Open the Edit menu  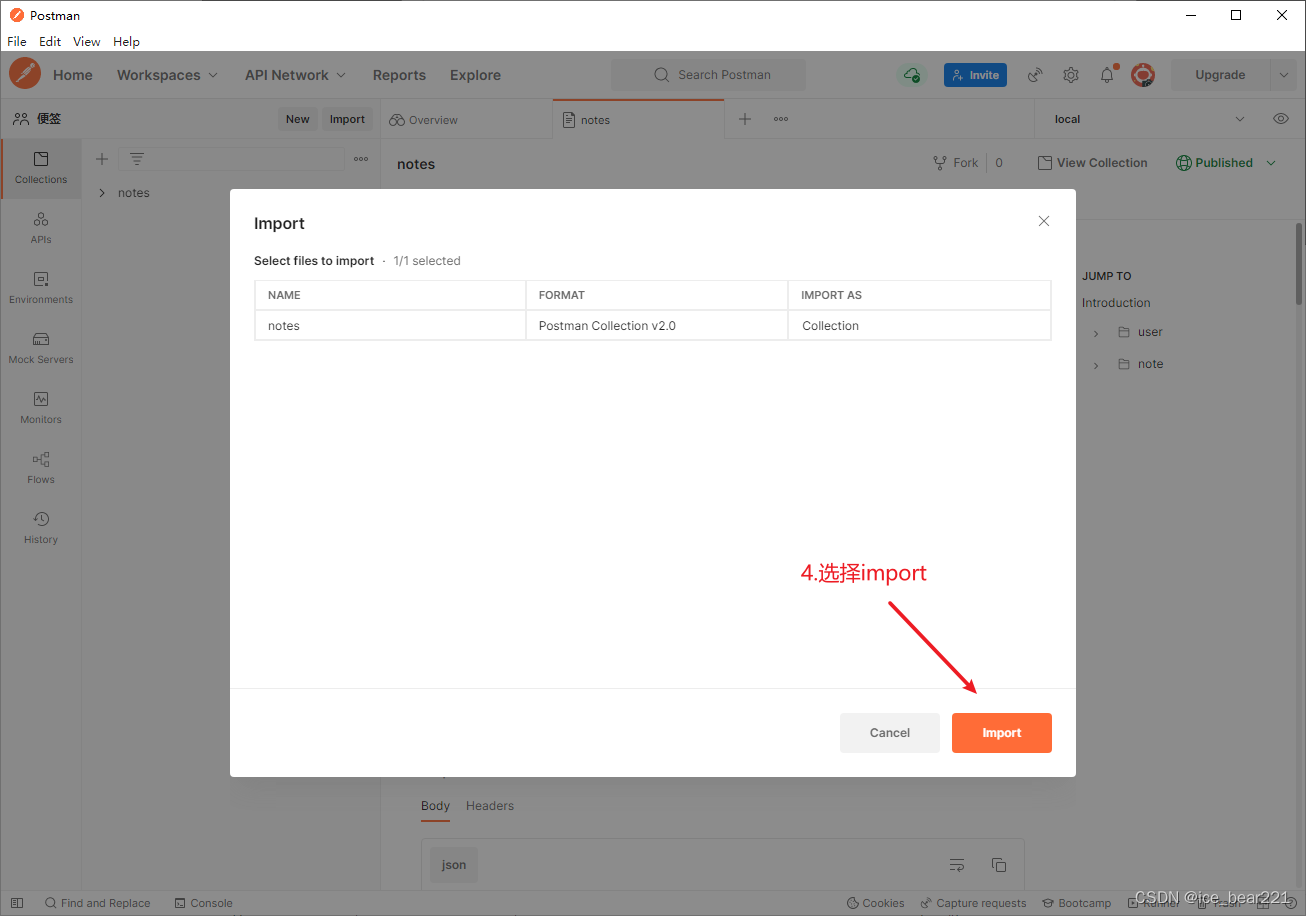[50, 42]
